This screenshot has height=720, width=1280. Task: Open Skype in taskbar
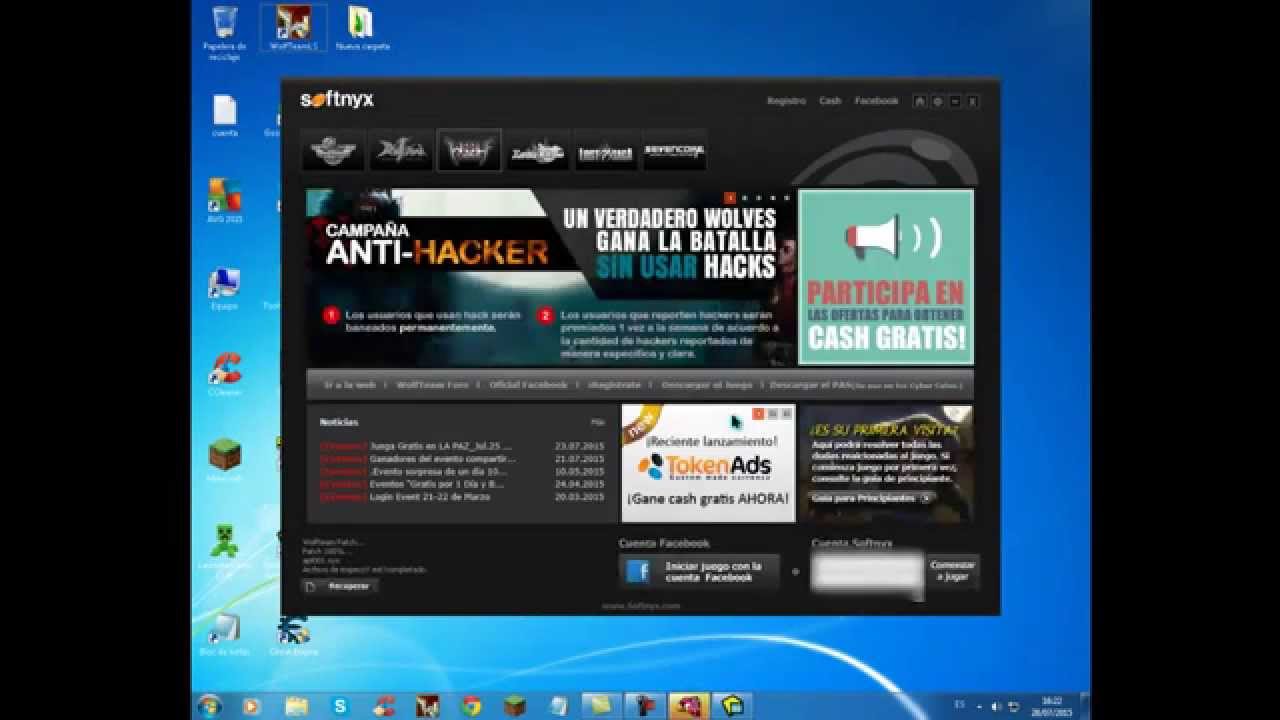tap(340, 706)
